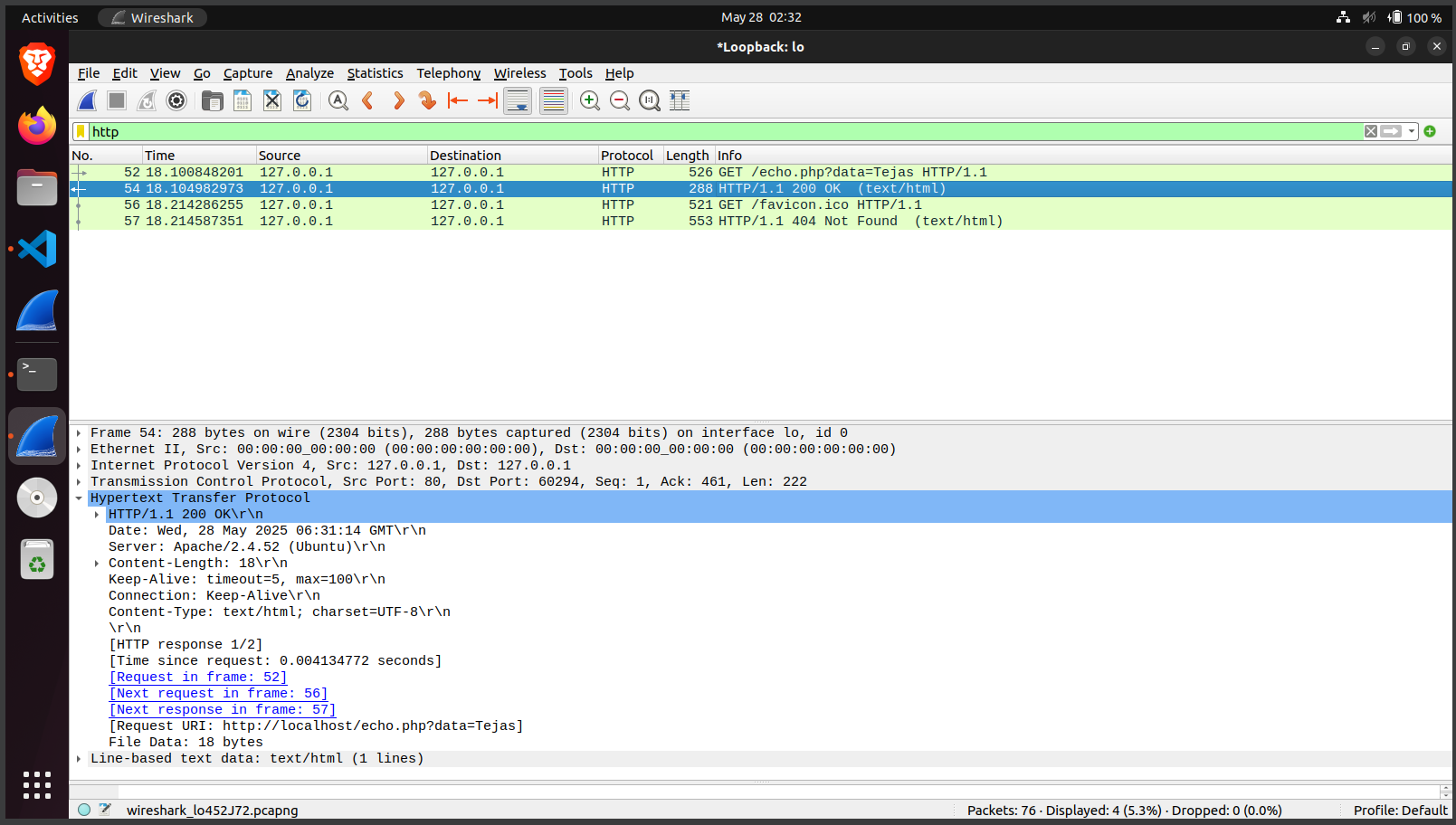Reload this capture file
1456x825 pixels.
click(x=302, y=100)
